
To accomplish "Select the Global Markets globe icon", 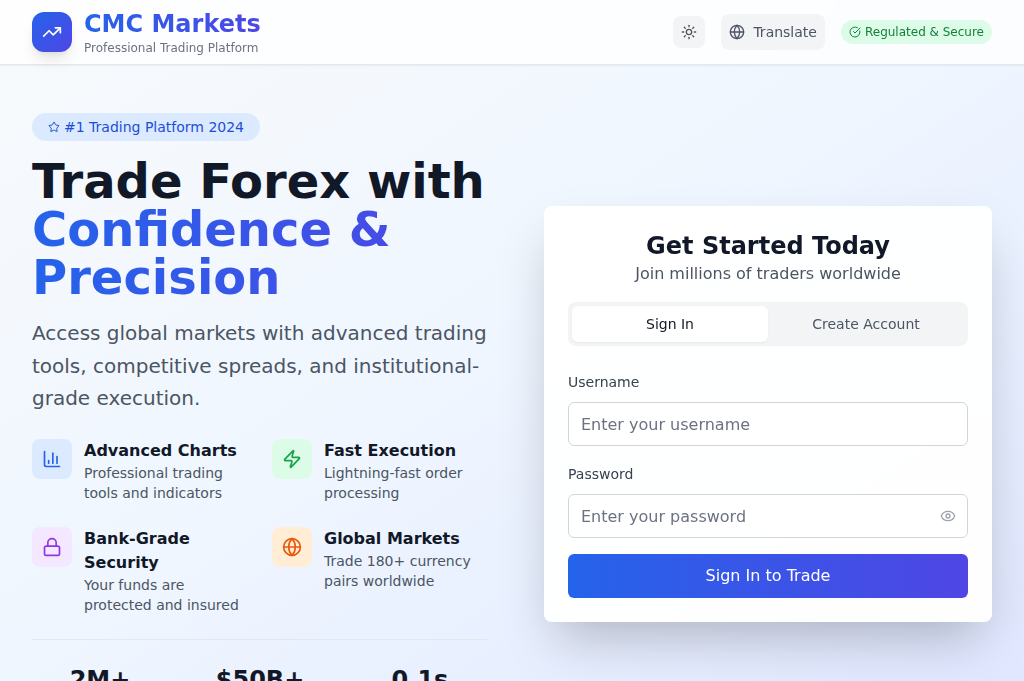I will pos(291,546).
